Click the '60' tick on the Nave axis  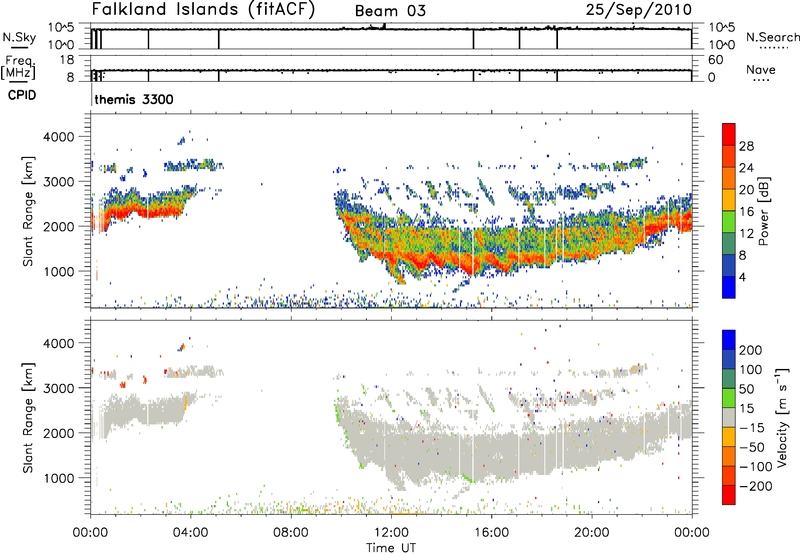(715, 60)
